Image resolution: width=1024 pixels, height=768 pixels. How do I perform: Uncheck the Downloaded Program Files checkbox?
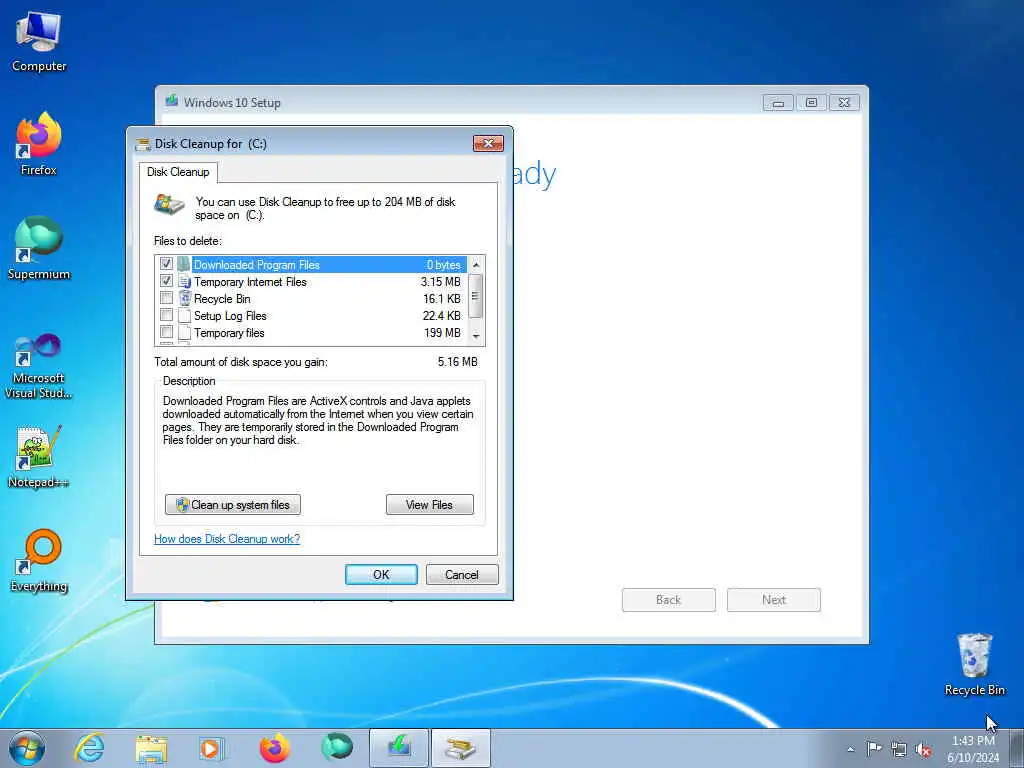tap(167, 264)
